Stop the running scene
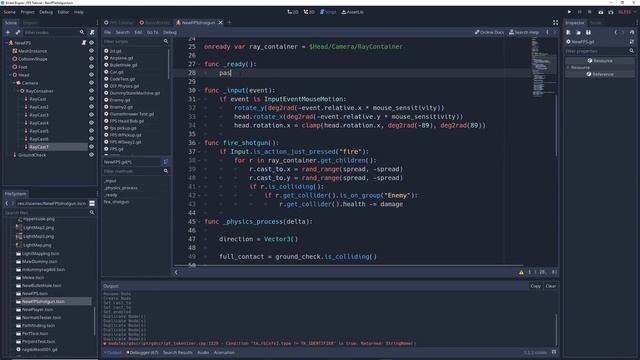 tap(589, 12)
